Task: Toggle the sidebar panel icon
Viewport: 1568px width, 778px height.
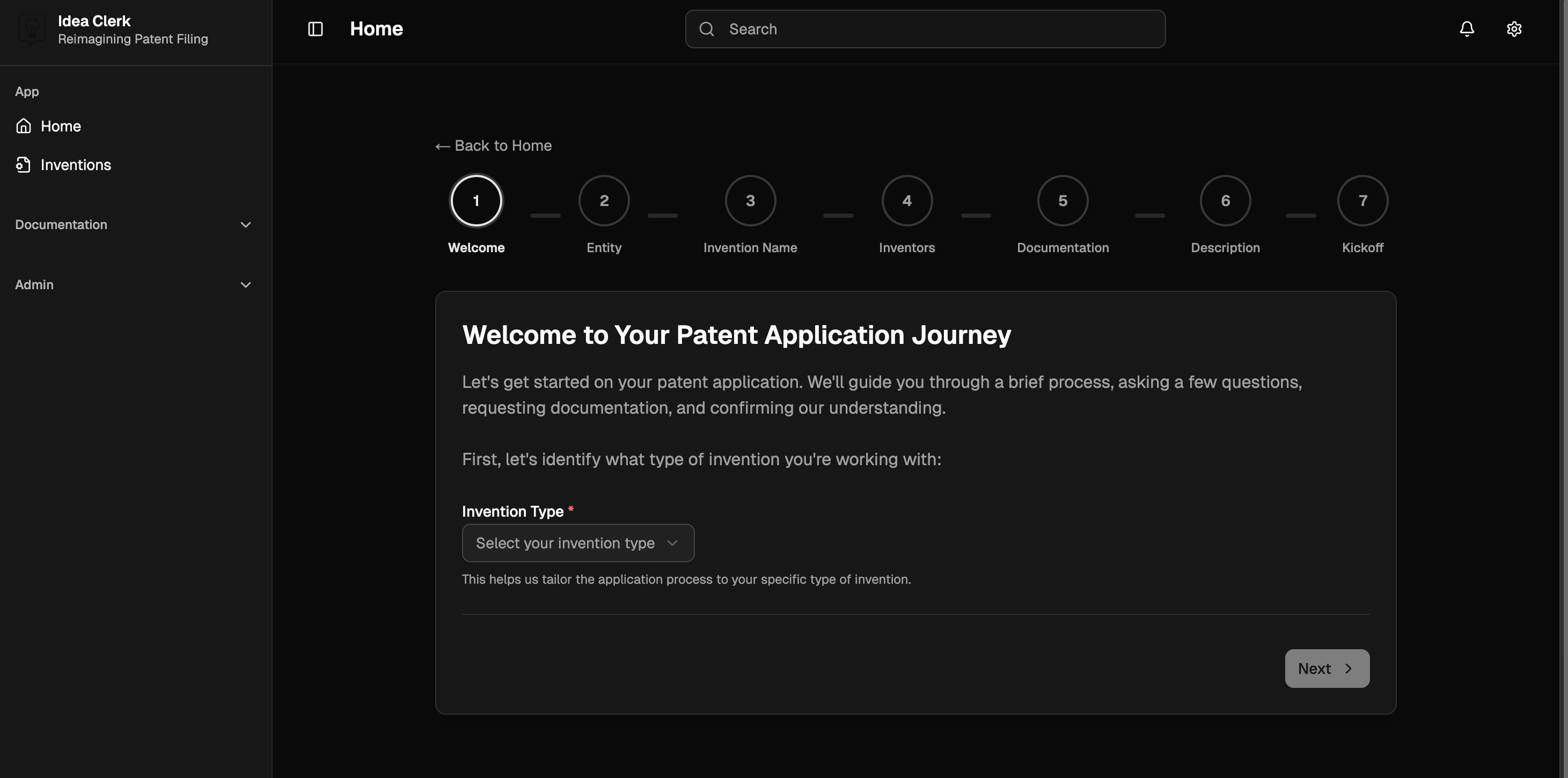Action: pos(316,28)
